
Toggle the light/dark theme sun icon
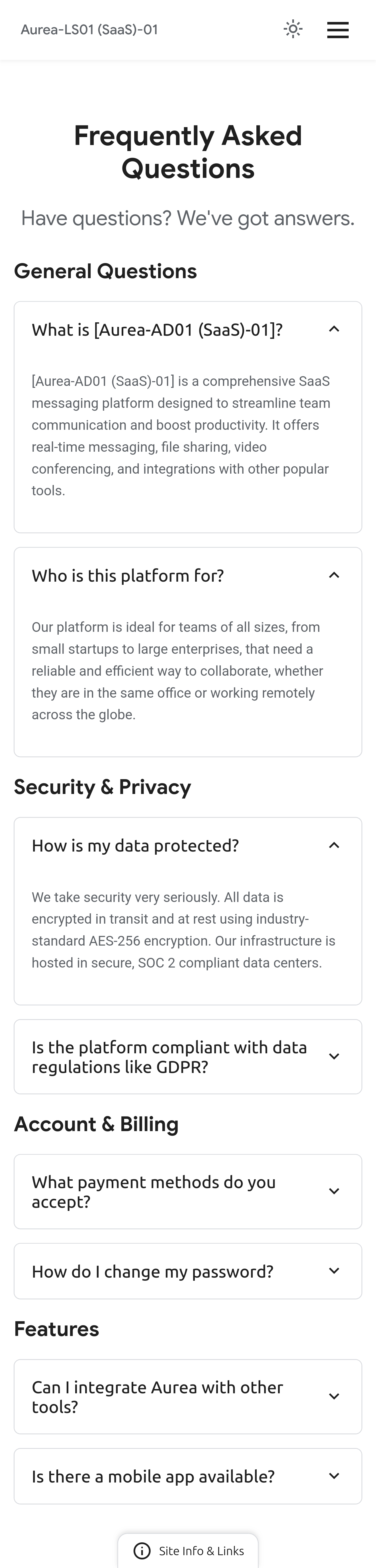(x=293, y=29)
